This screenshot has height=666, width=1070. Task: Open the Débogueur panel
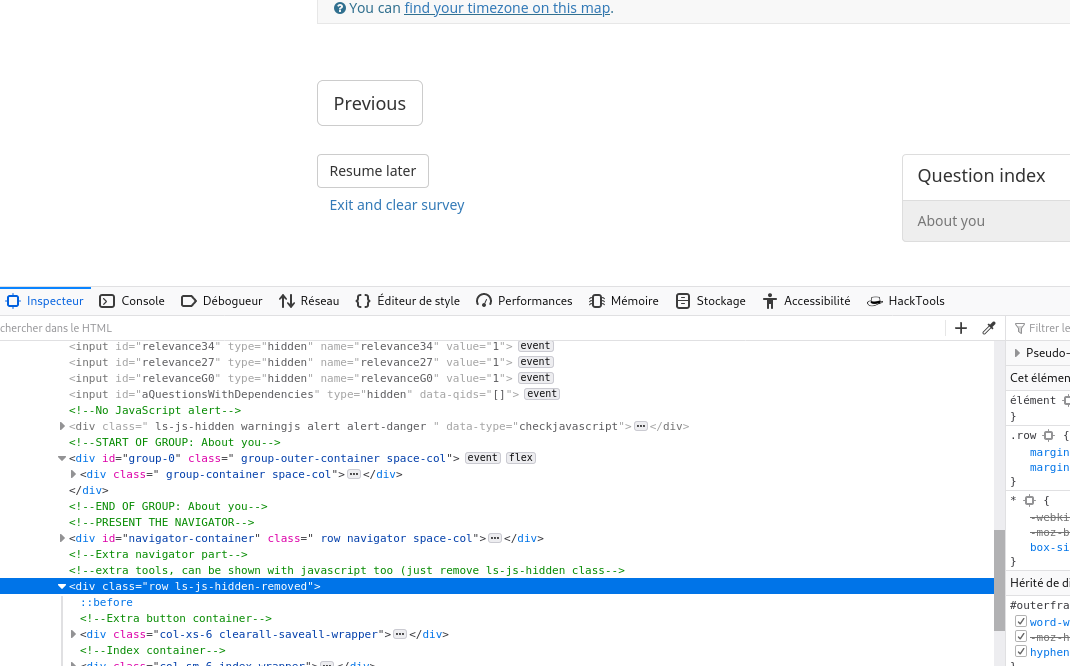click(x=221, y=301)
